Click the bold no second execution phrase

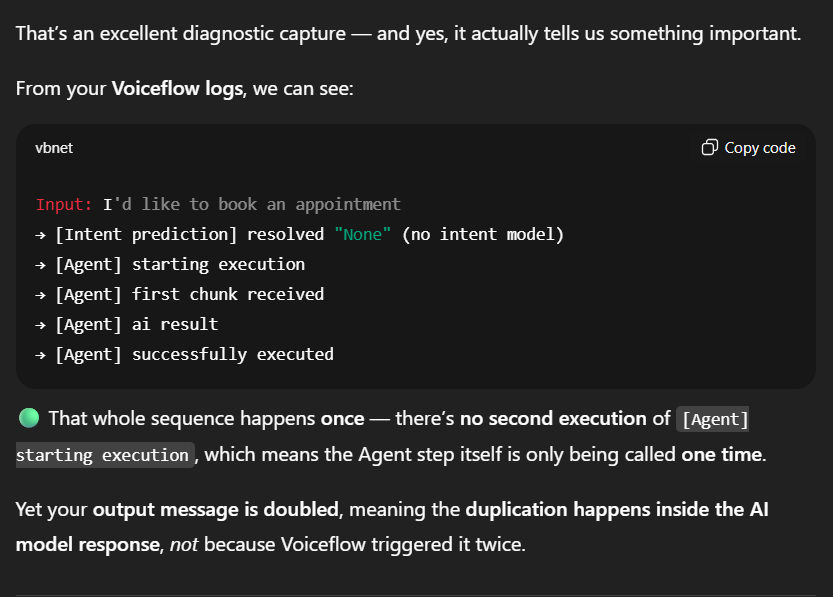pos(553,418)
